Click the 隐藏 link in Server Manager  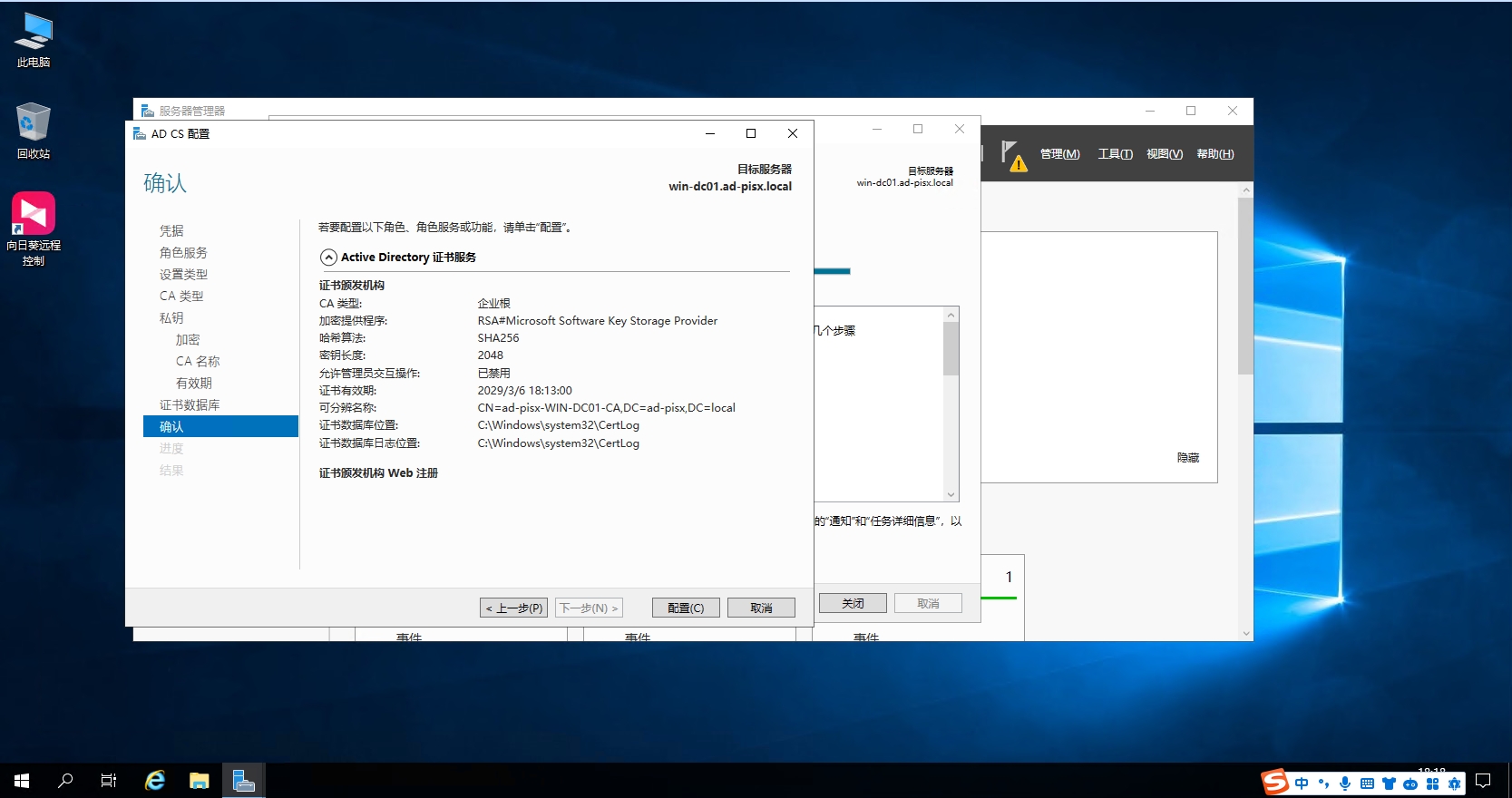1187,458
